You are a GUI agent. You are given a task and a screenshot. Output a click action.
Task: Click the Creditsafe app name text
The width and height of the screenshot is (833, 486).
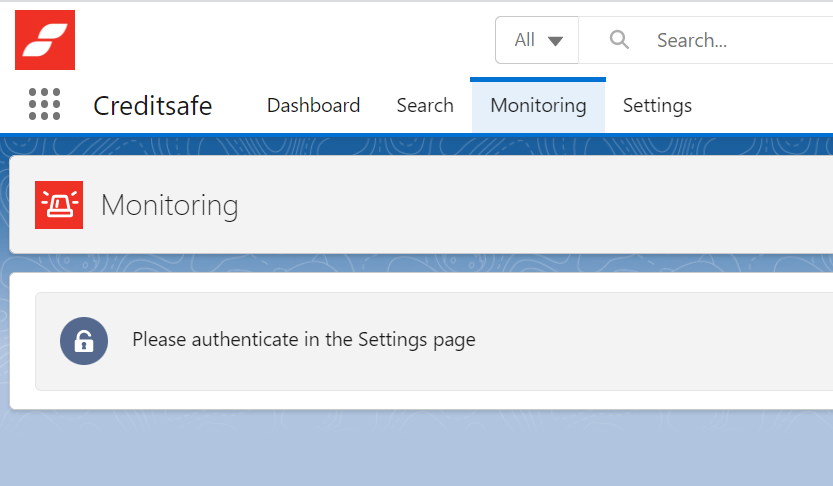(x=153, y=106)
